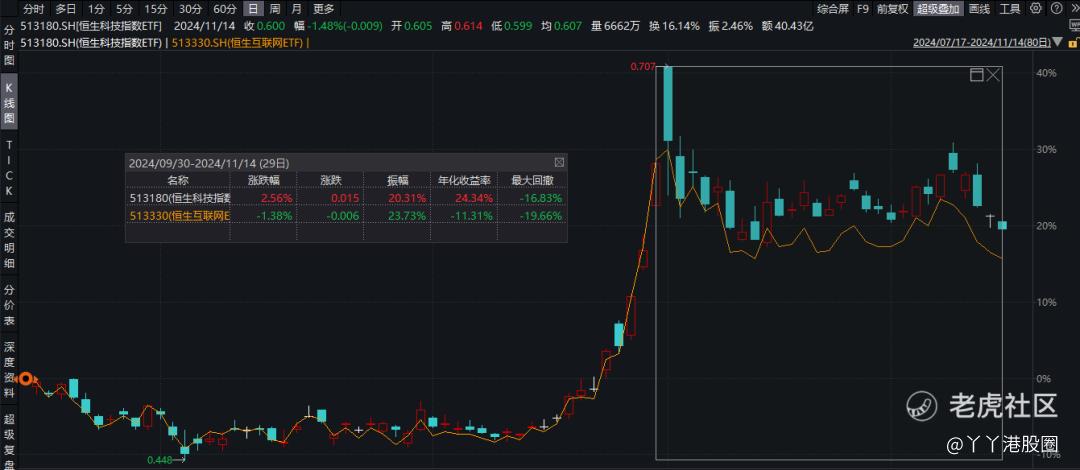Screen dimensions: 1080x470
Task: Click the 40% axis label
Action: [x=1047, y=72]
